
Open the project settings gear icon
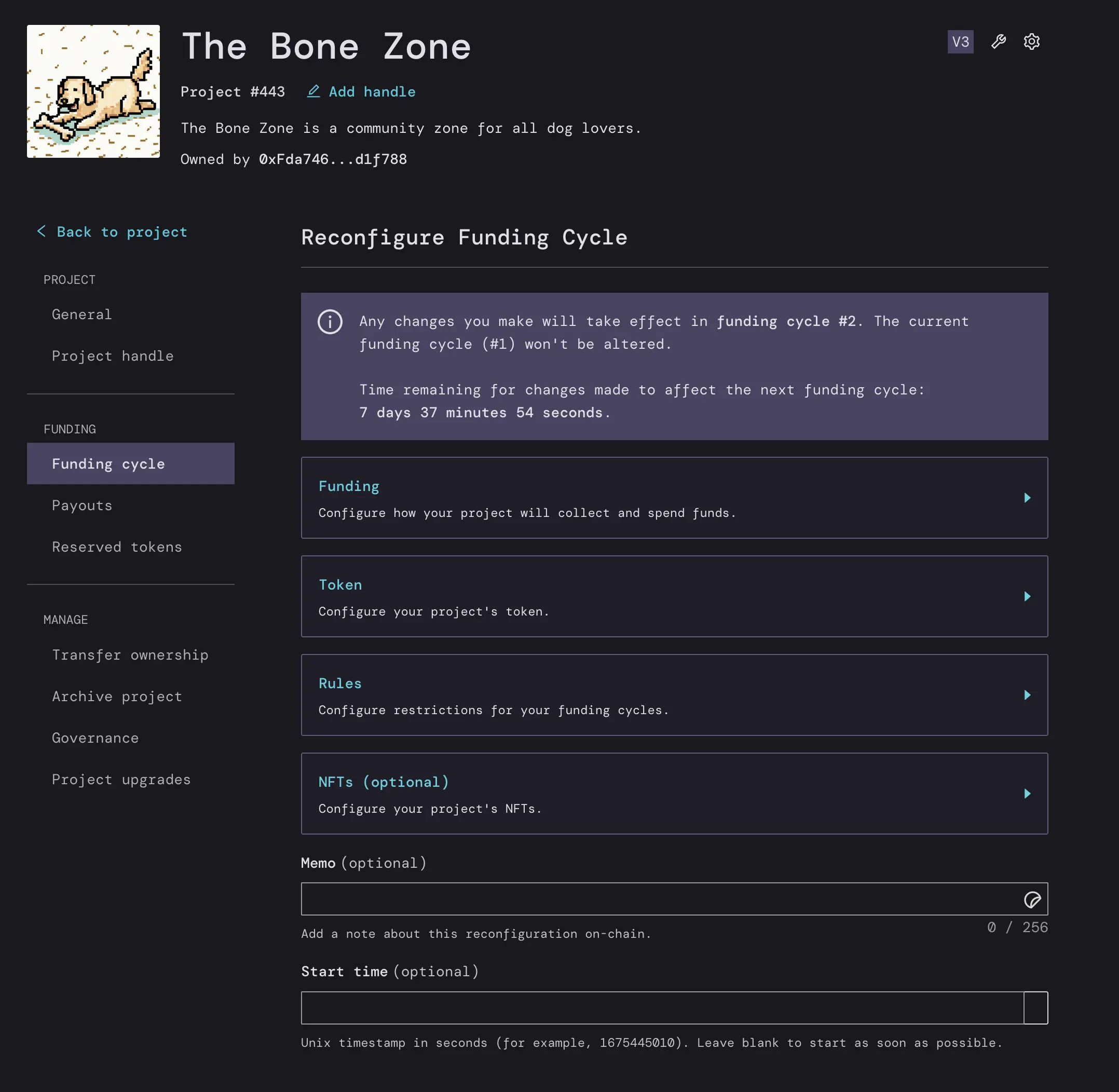[1032, 42]
